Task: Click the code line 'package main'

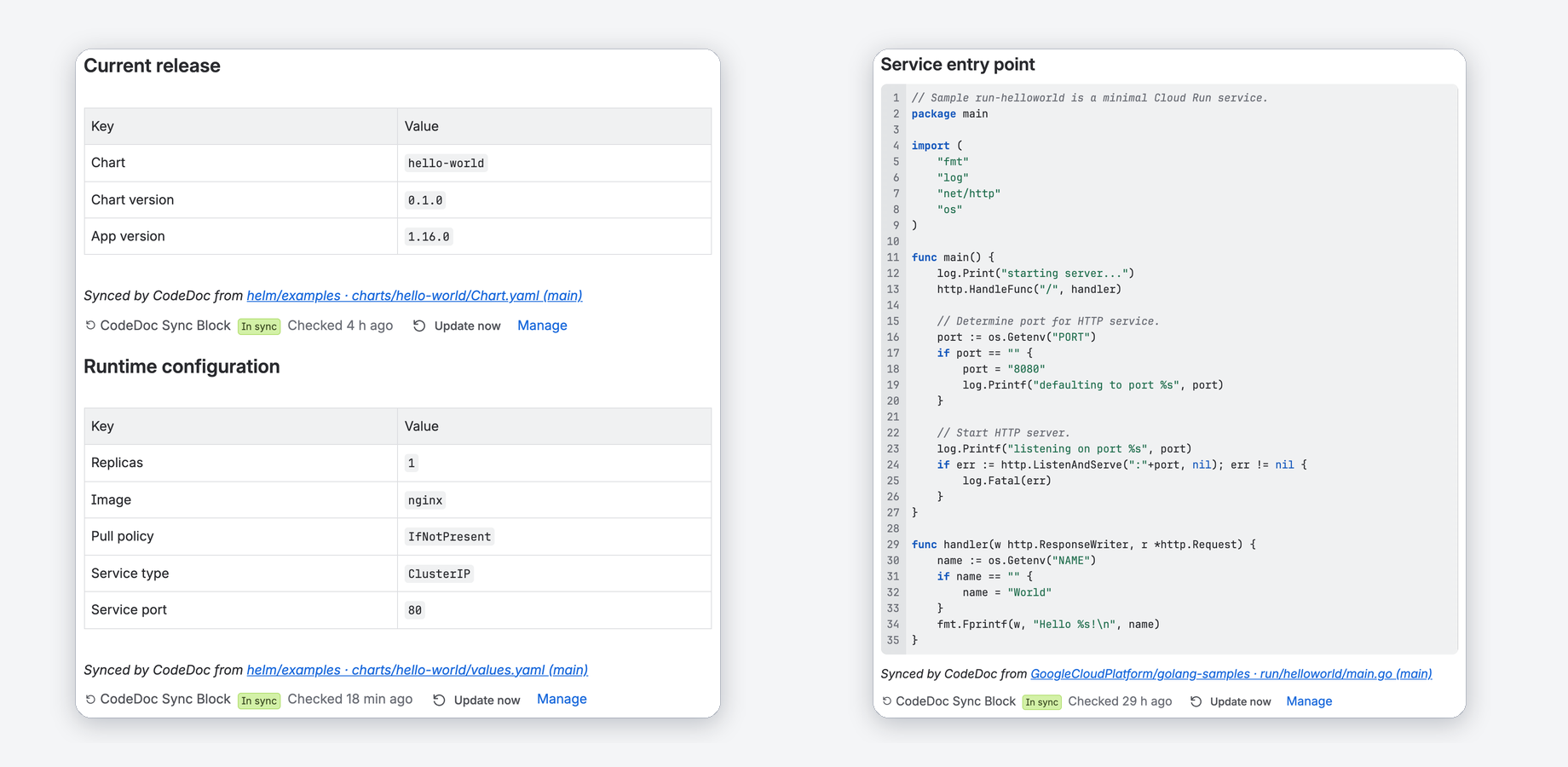Action: click(x=949, y=114)
